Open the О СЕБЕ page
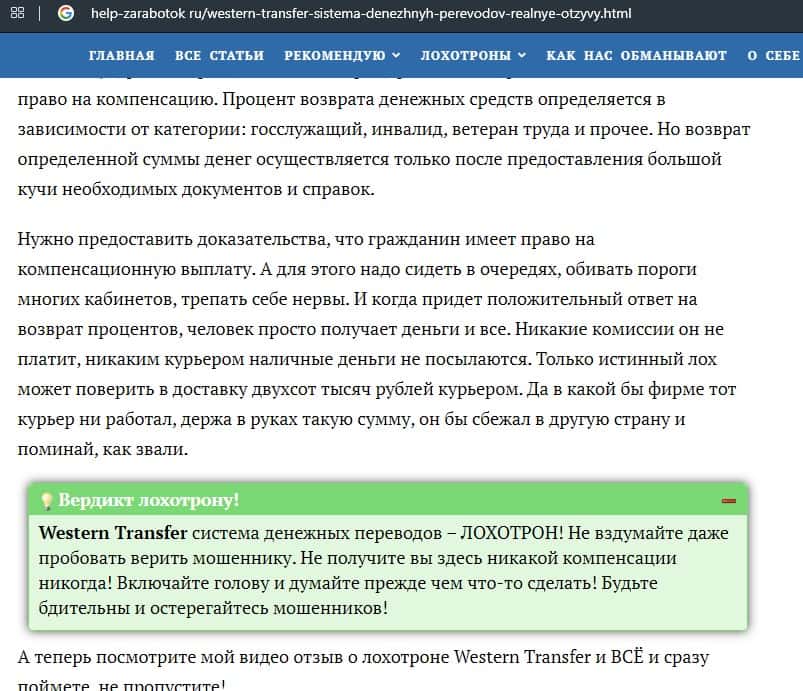The height and width of the screenshot is (691, 803). tap(773, 55)
